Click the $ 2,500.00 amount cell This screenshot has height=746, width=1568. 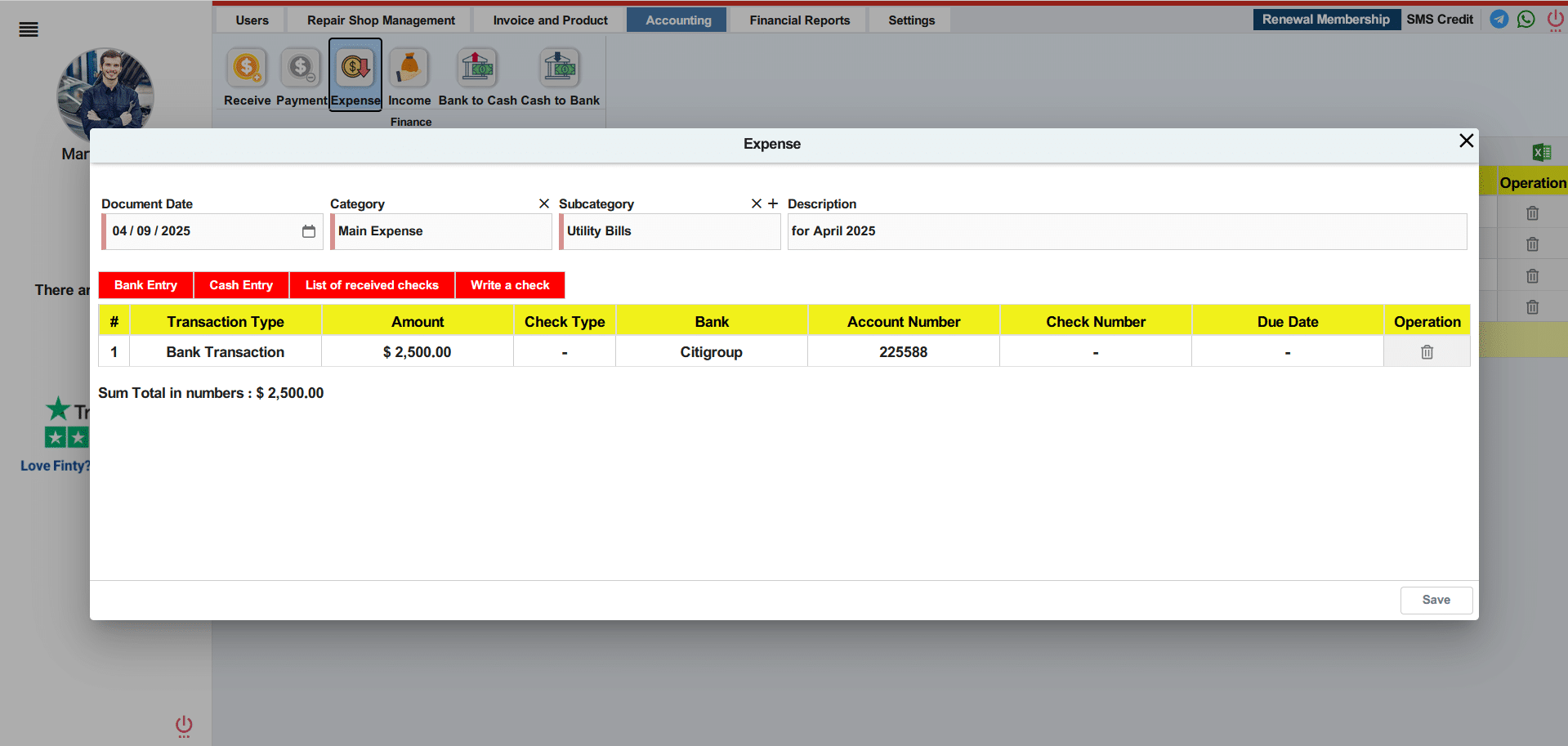[418, 352]
